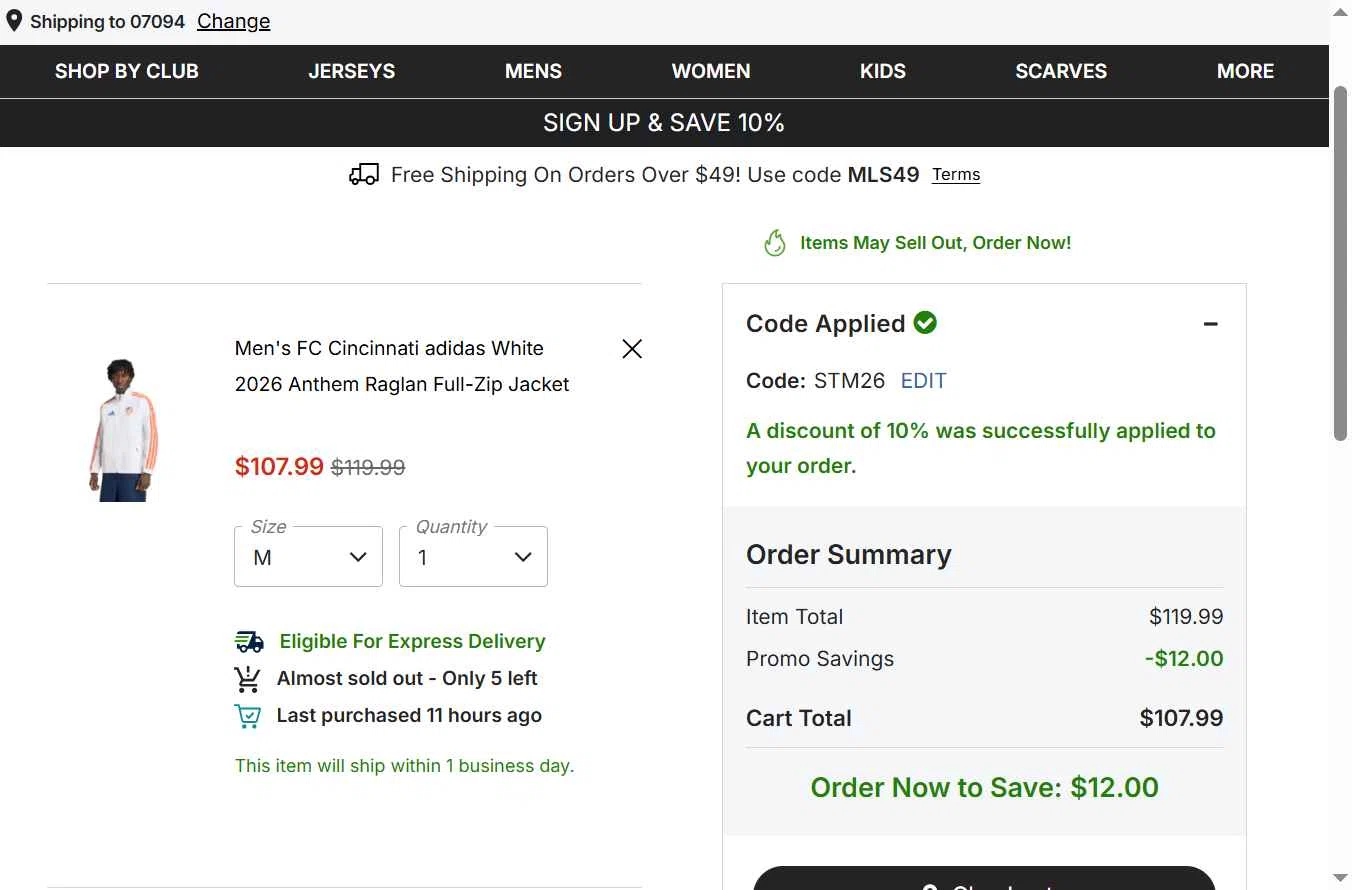Click the Item Total $119.99 value
The height and width of the screenshot is (890, 1352).
tap(1186, 616)
